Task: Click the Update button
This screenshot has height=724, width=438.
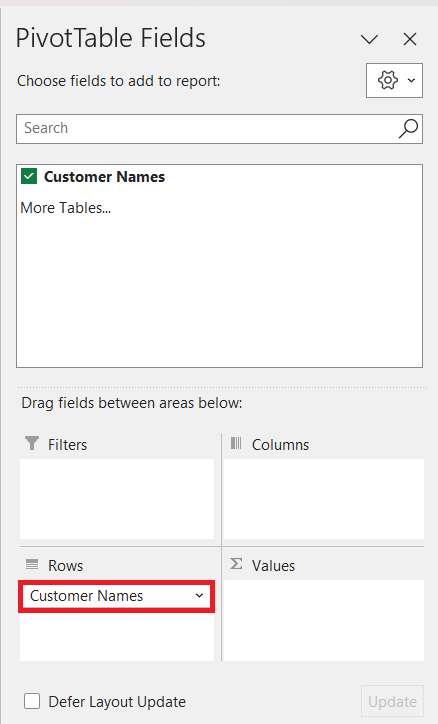Action: 392,701
